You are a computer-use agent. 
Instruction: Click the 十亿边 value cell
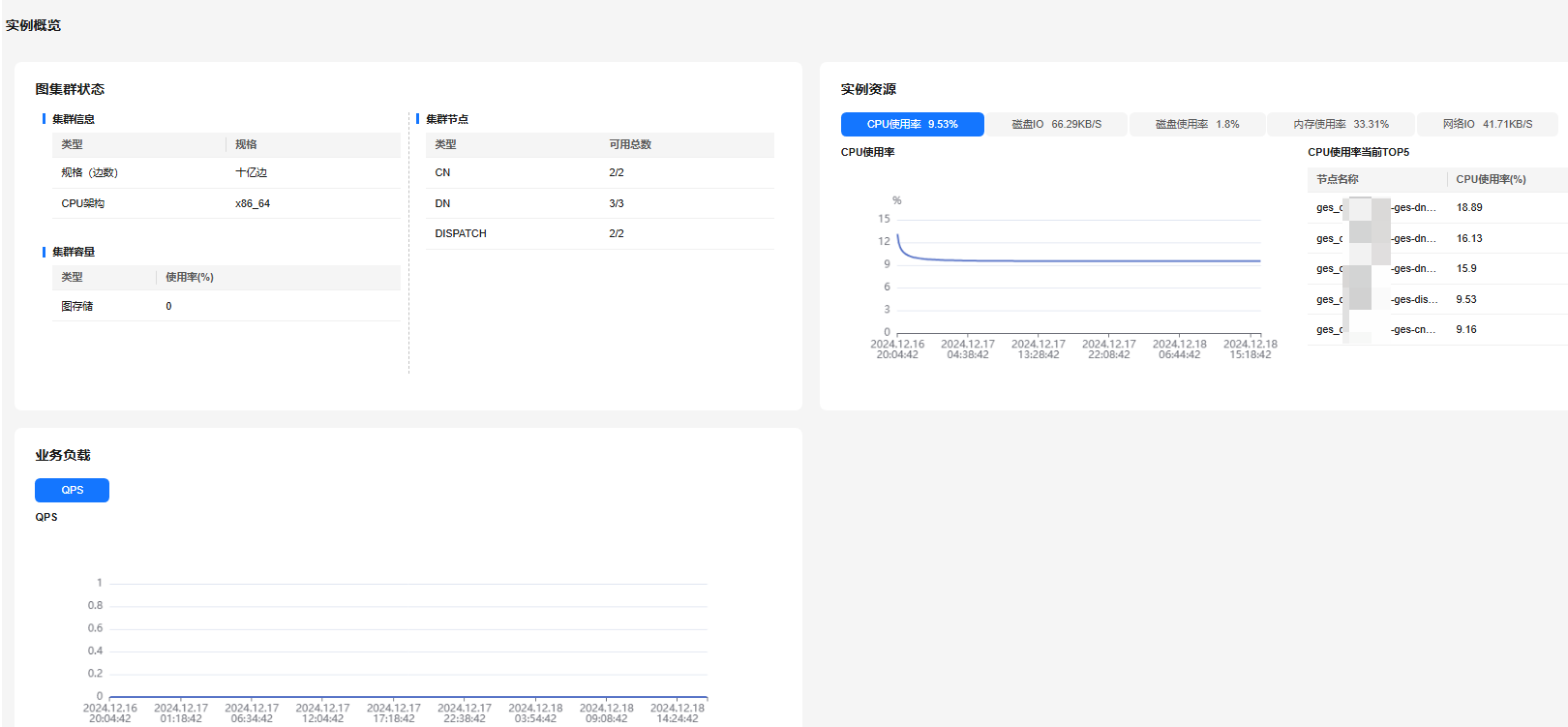(251, 172)
